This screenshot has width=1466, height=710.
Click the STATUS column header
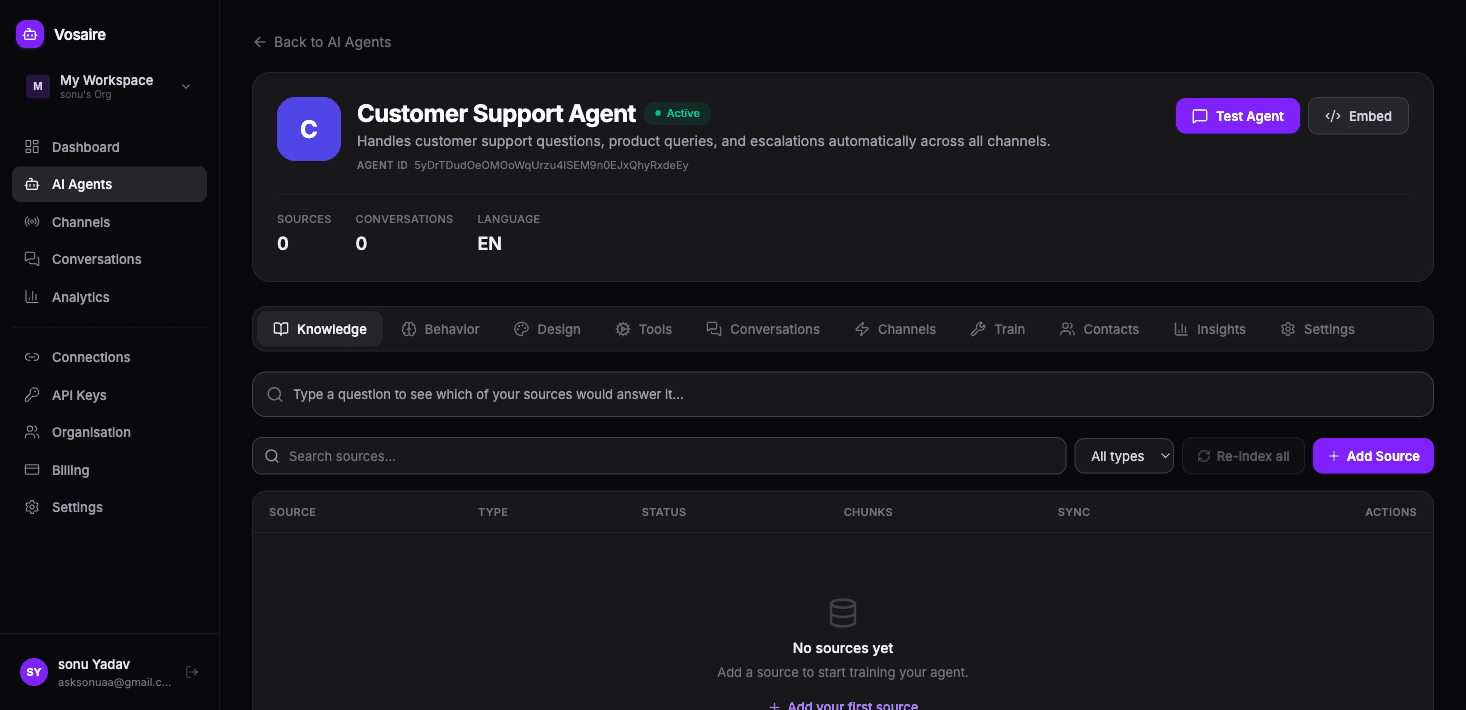[664, 512]
